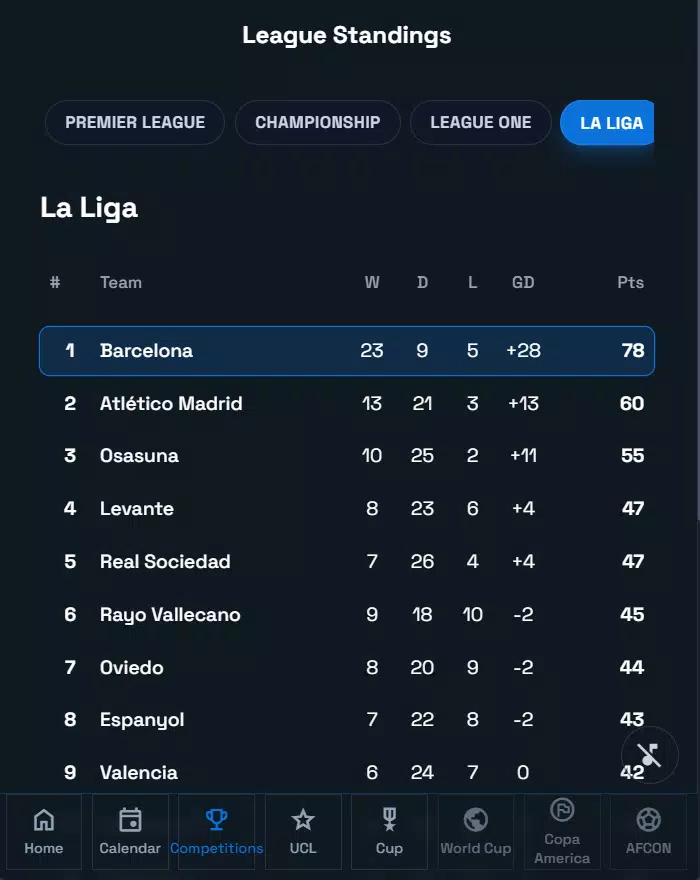
Task: Click the GD column header
Action: 523,283
